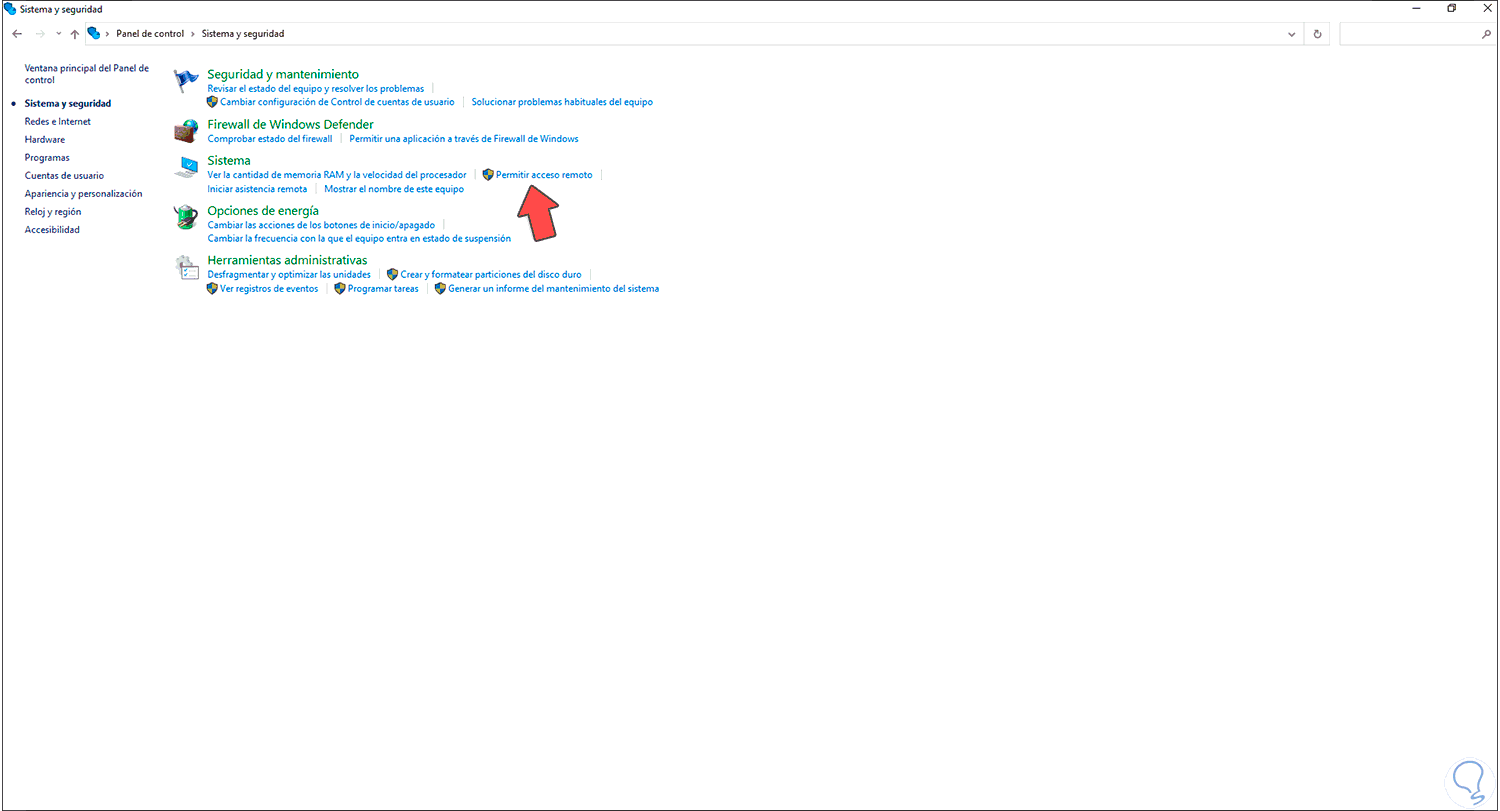Open Ventana principal del Panel de control
The height and width of the screenshot is (811, 1500).
tap(87, 74)
